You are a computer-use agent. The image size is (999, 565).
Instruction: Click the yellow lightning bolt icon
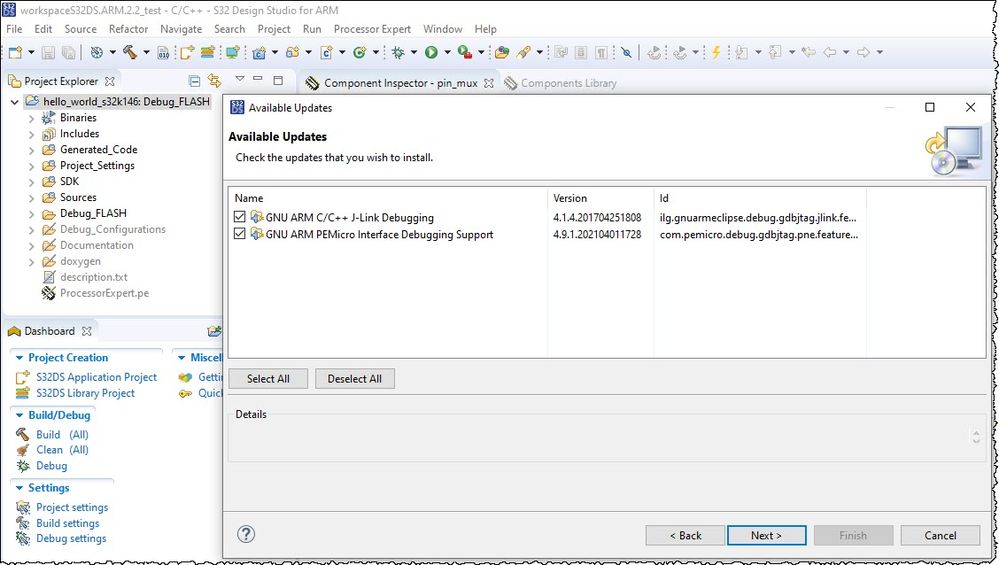pos(716,52)
